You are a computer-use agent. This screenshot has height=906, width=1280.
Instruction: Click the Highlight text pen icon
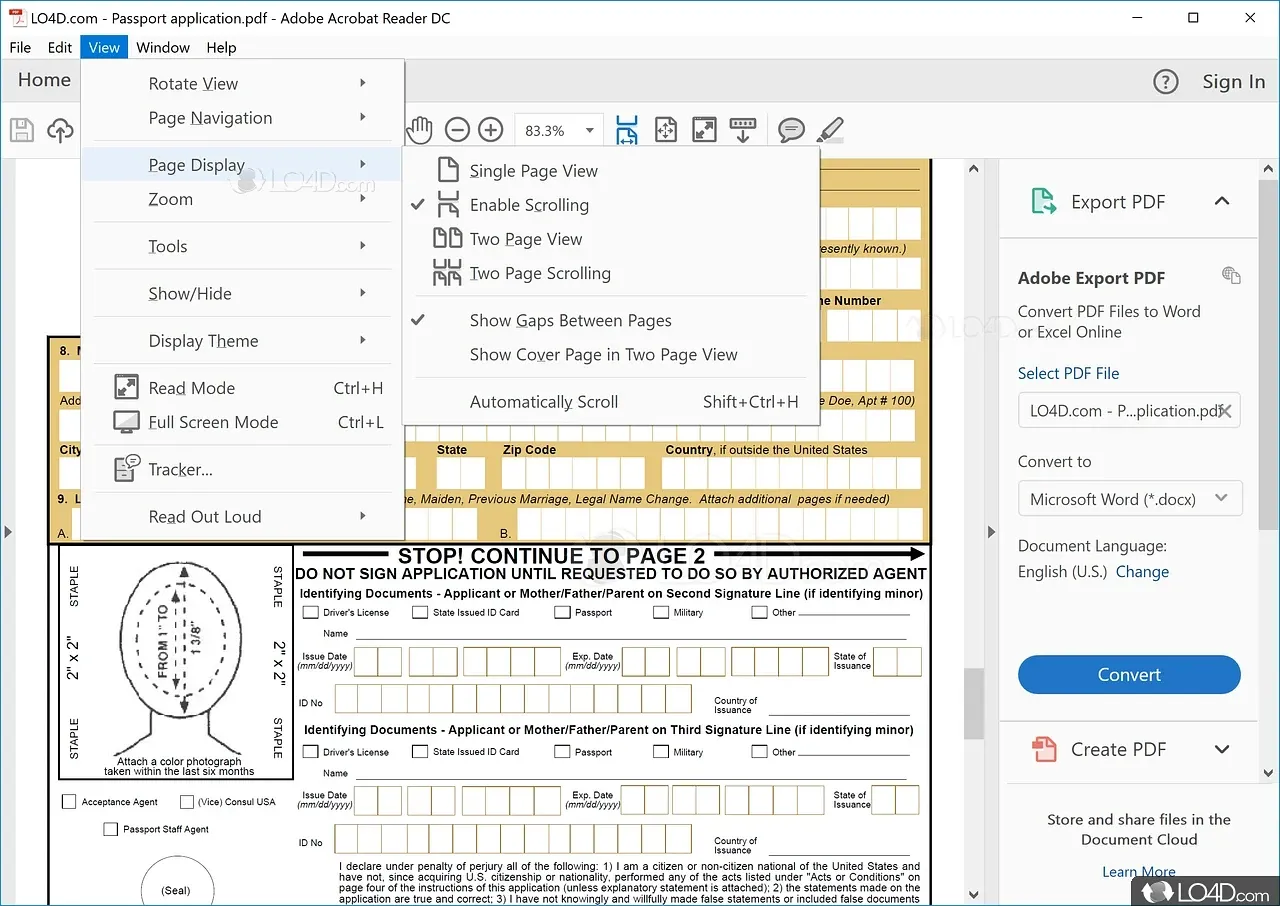[x=830, y=130]
